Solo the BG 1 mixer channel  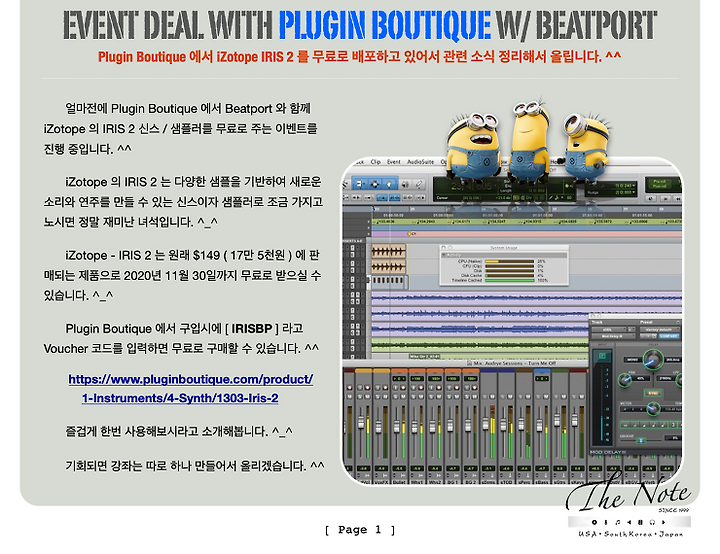tap(449, 396)
